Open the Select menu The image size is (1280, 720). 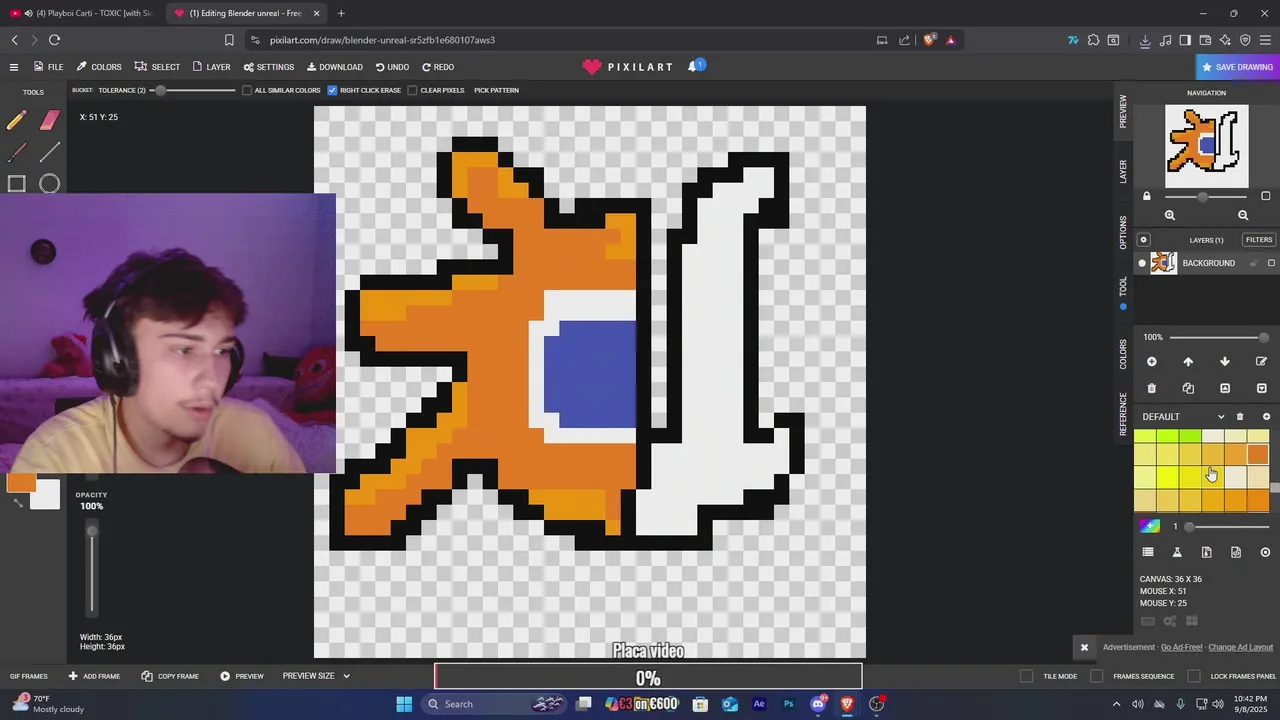158,67
